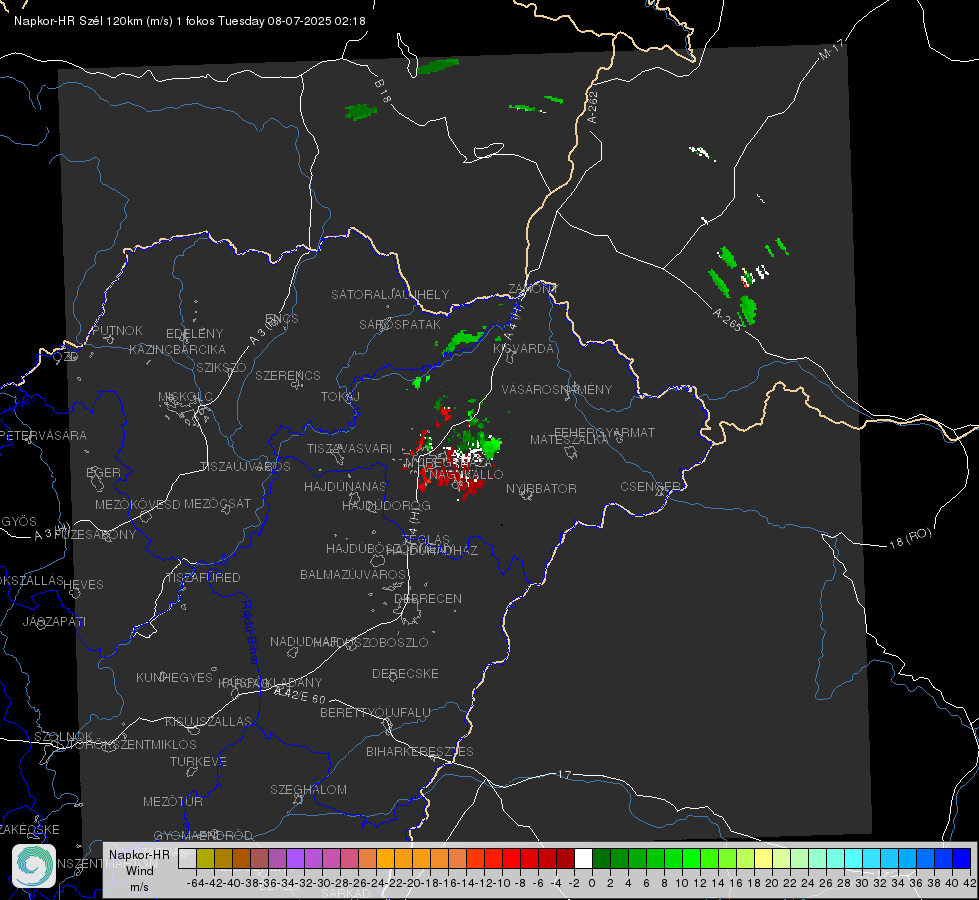Image resolution: width=979 pixels, height=900 pixels.
Task: Click the VÁSÁROSNAMÉNY label
Action: pyautogui.click(x=557, y=389)
